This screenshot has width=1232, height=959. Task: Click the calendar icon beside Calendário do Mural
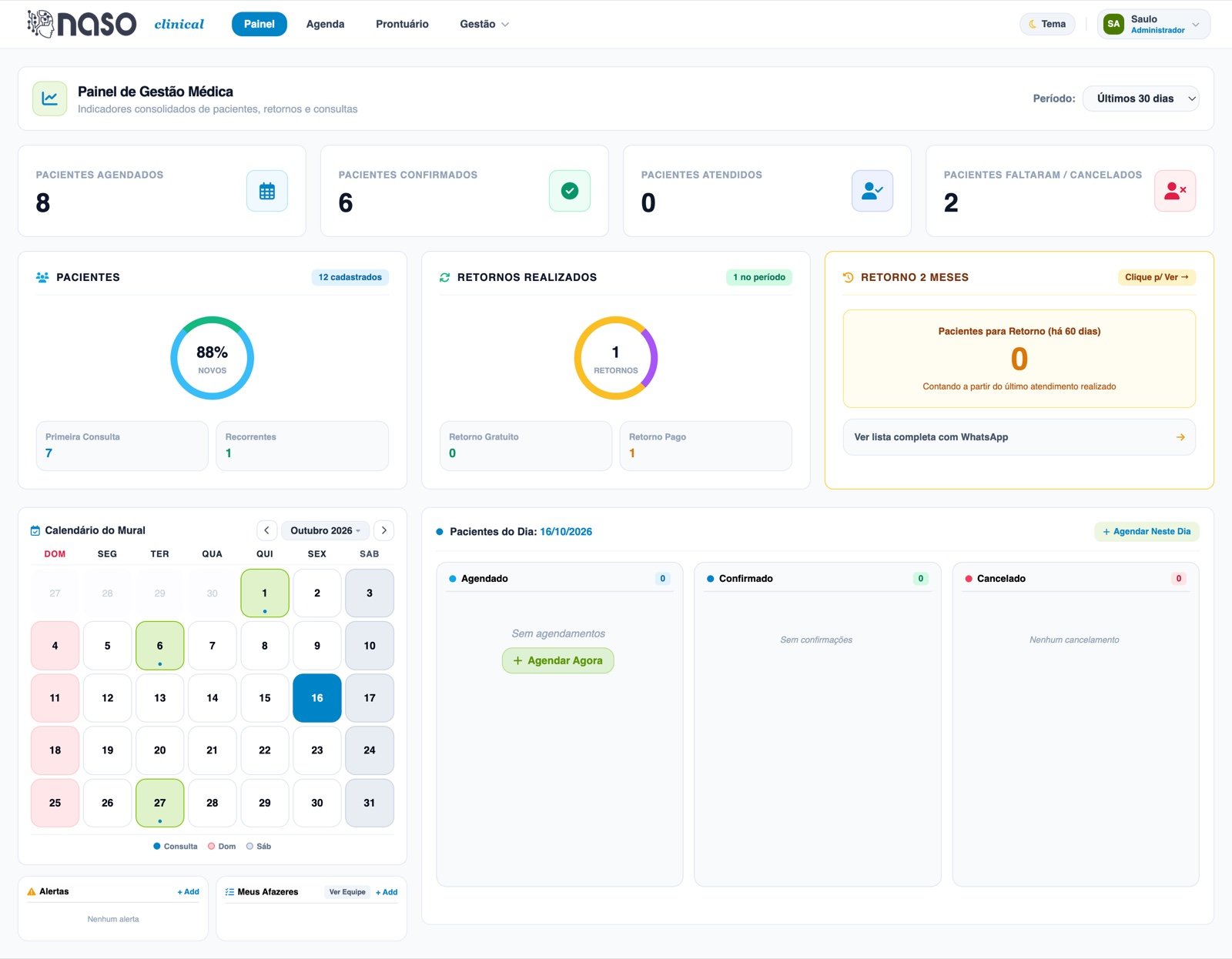tap(35, 530)
